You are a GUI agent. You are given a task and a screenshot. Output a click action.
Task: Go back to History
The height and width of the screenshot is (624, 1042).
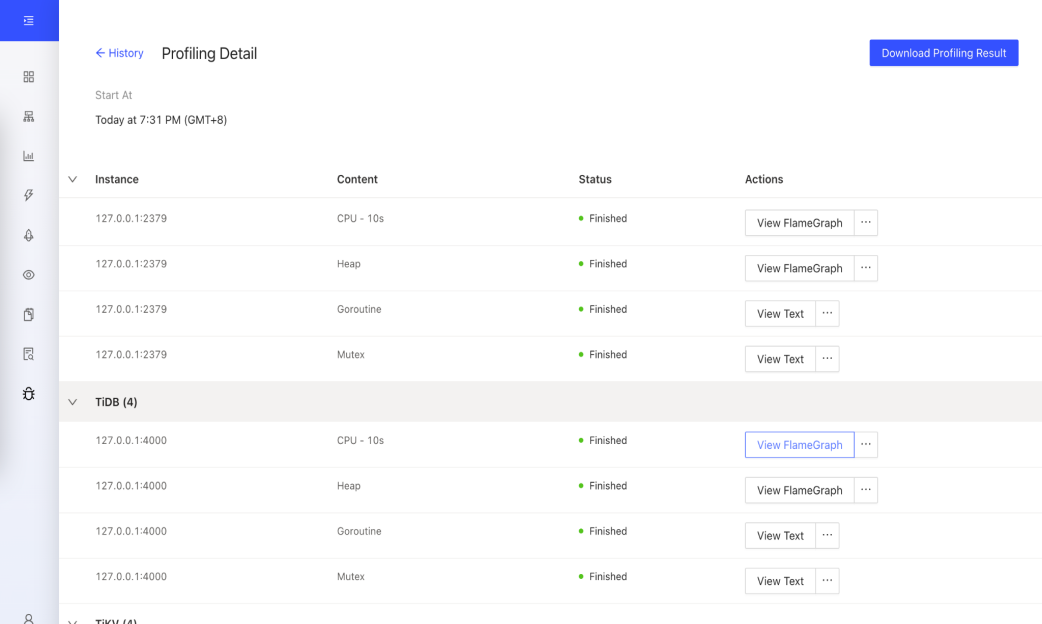pyautogui.click(x=119, y=53)
